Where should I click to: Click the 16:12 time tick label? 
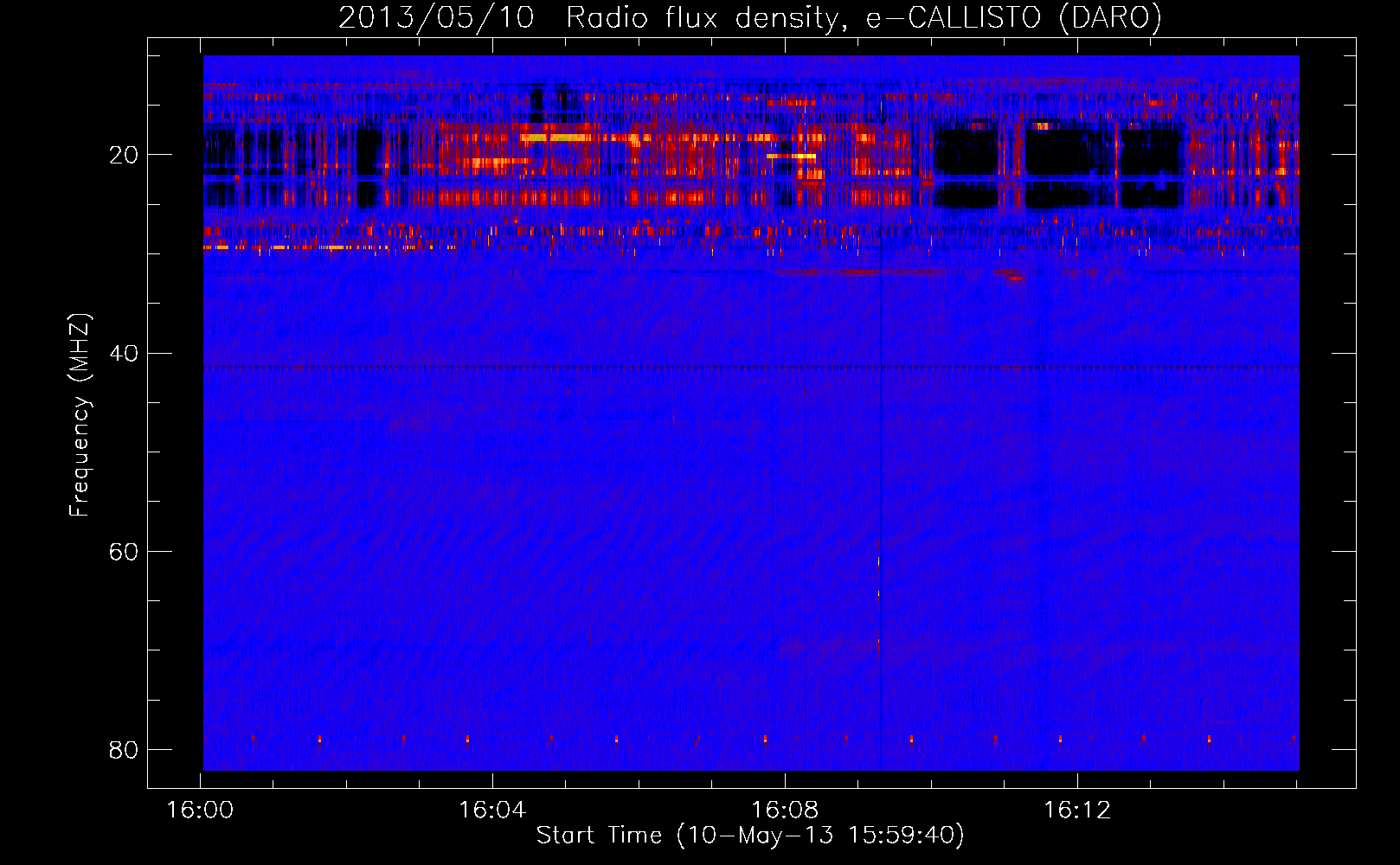click(1077, 810)
